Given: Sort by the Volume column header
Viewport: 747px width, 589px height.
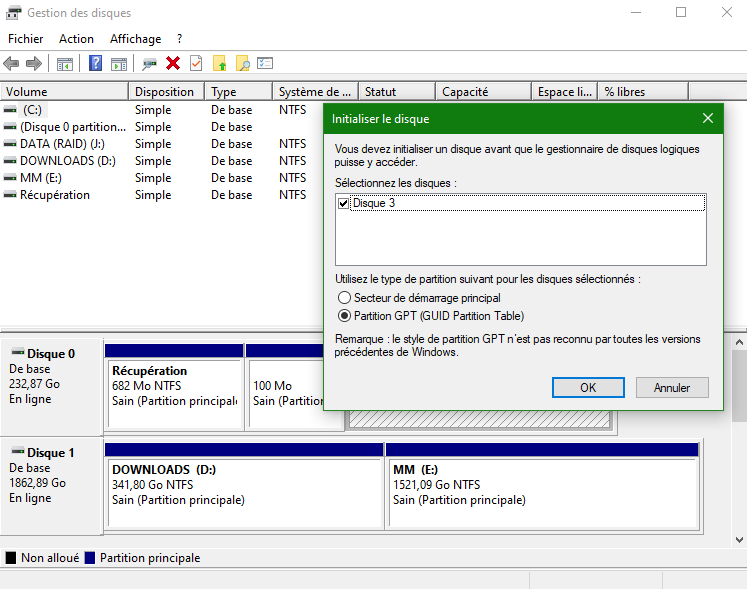Looking at the screenshot, I should 65,92.
